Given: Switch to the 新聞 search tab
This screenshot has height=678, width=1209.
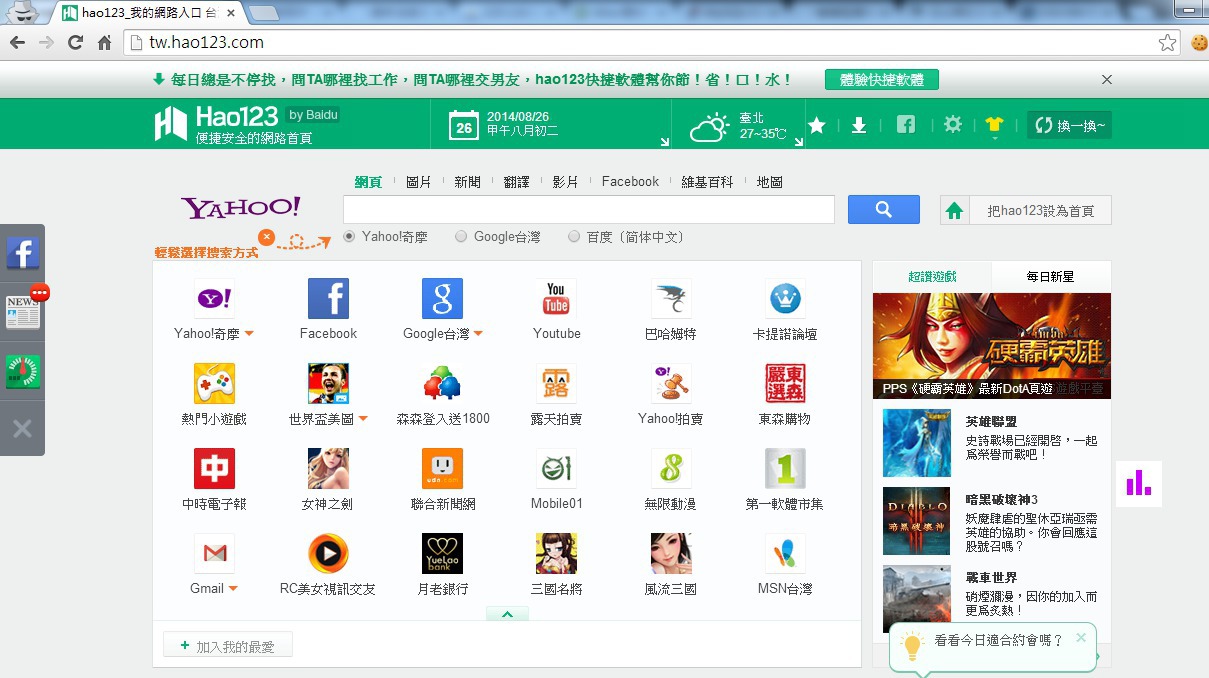Looking at the screenshot, I should pos(467,182).
